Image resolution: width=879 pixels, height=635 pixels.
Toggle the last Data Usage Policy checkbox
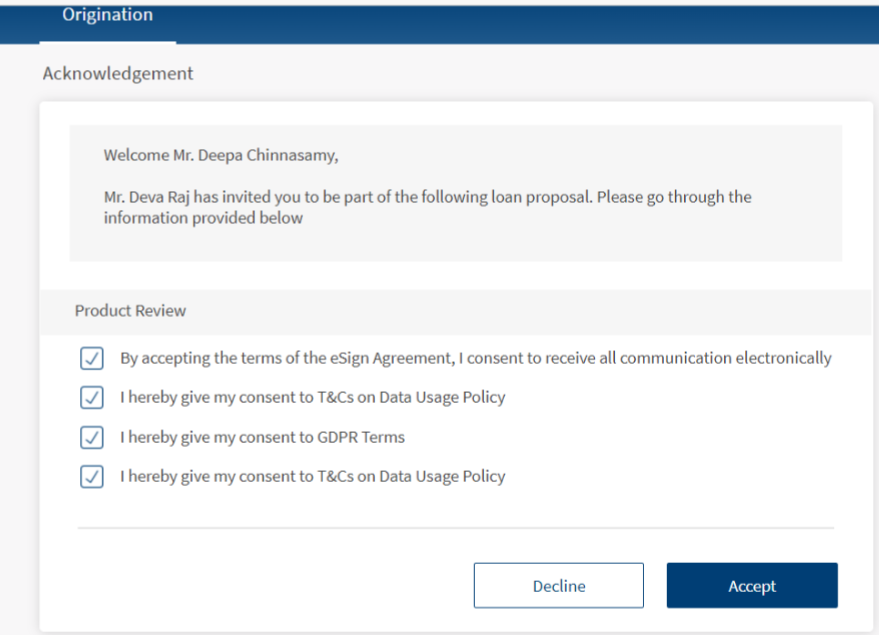91,477
